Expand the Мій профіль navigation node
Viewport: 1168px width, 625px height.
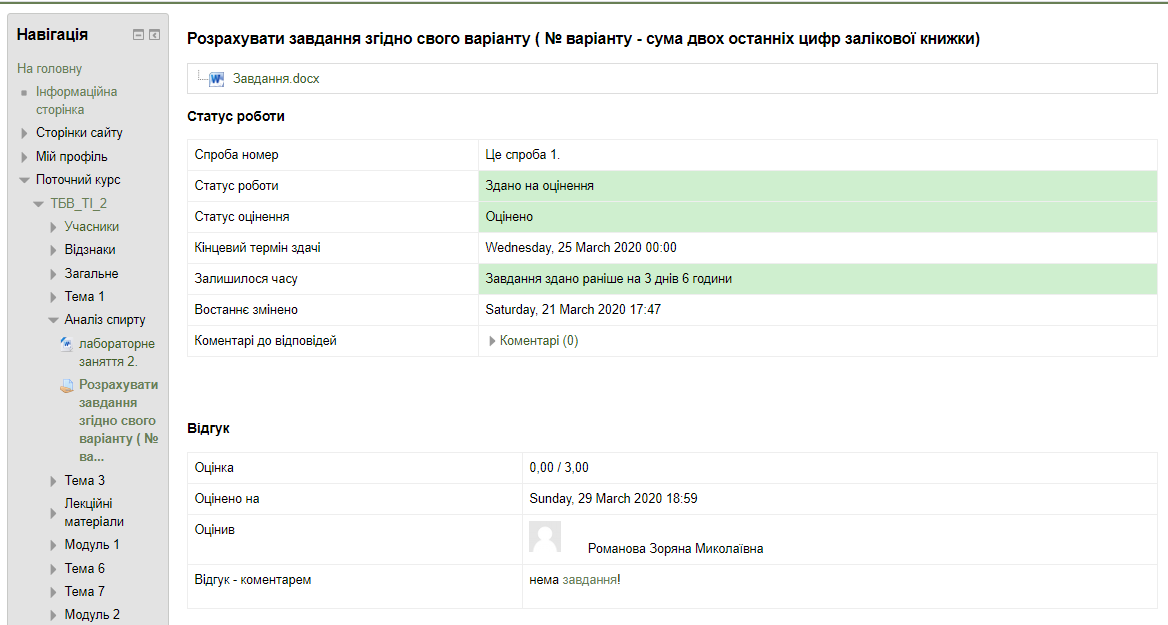pos(25,157)
